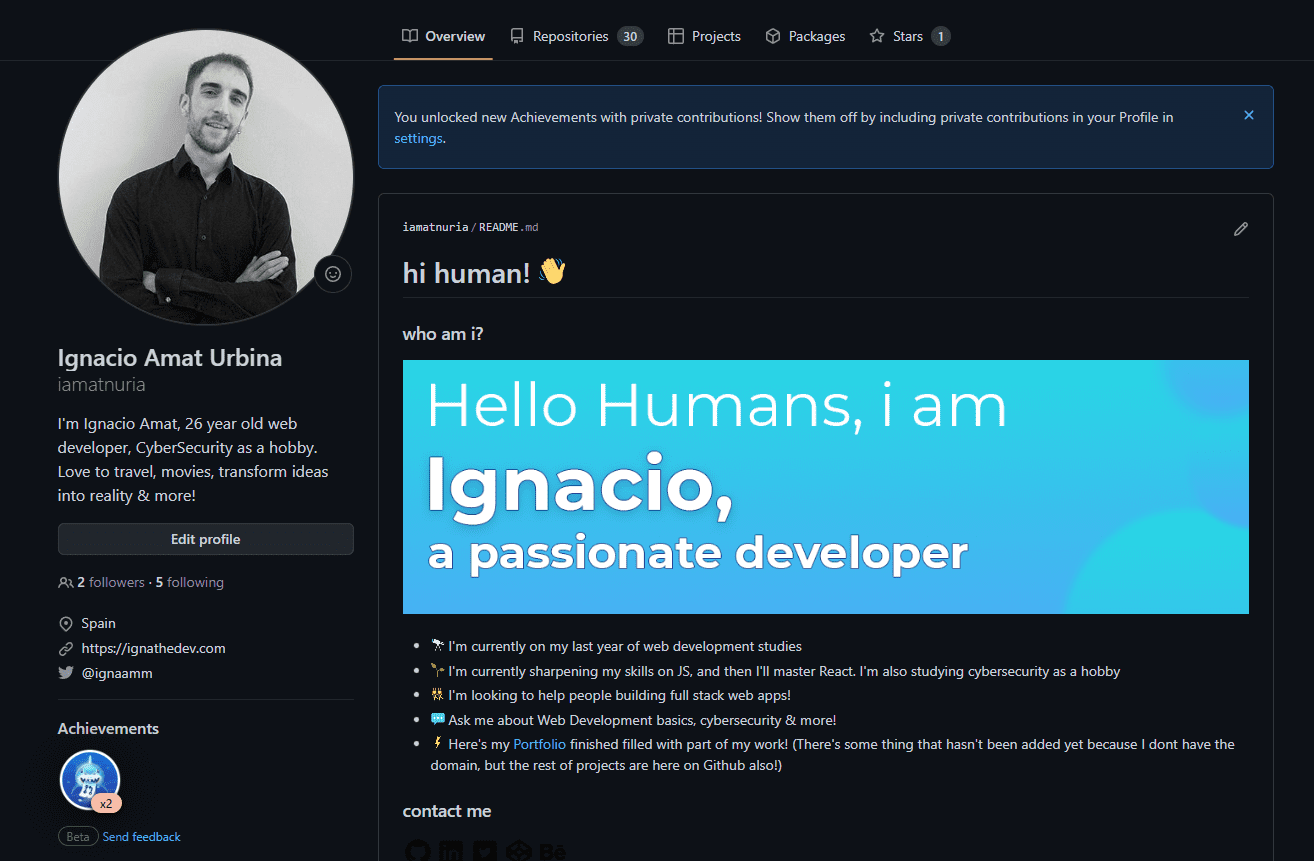
Task: Open the CodePen contact icon
Action: point(518,852)
